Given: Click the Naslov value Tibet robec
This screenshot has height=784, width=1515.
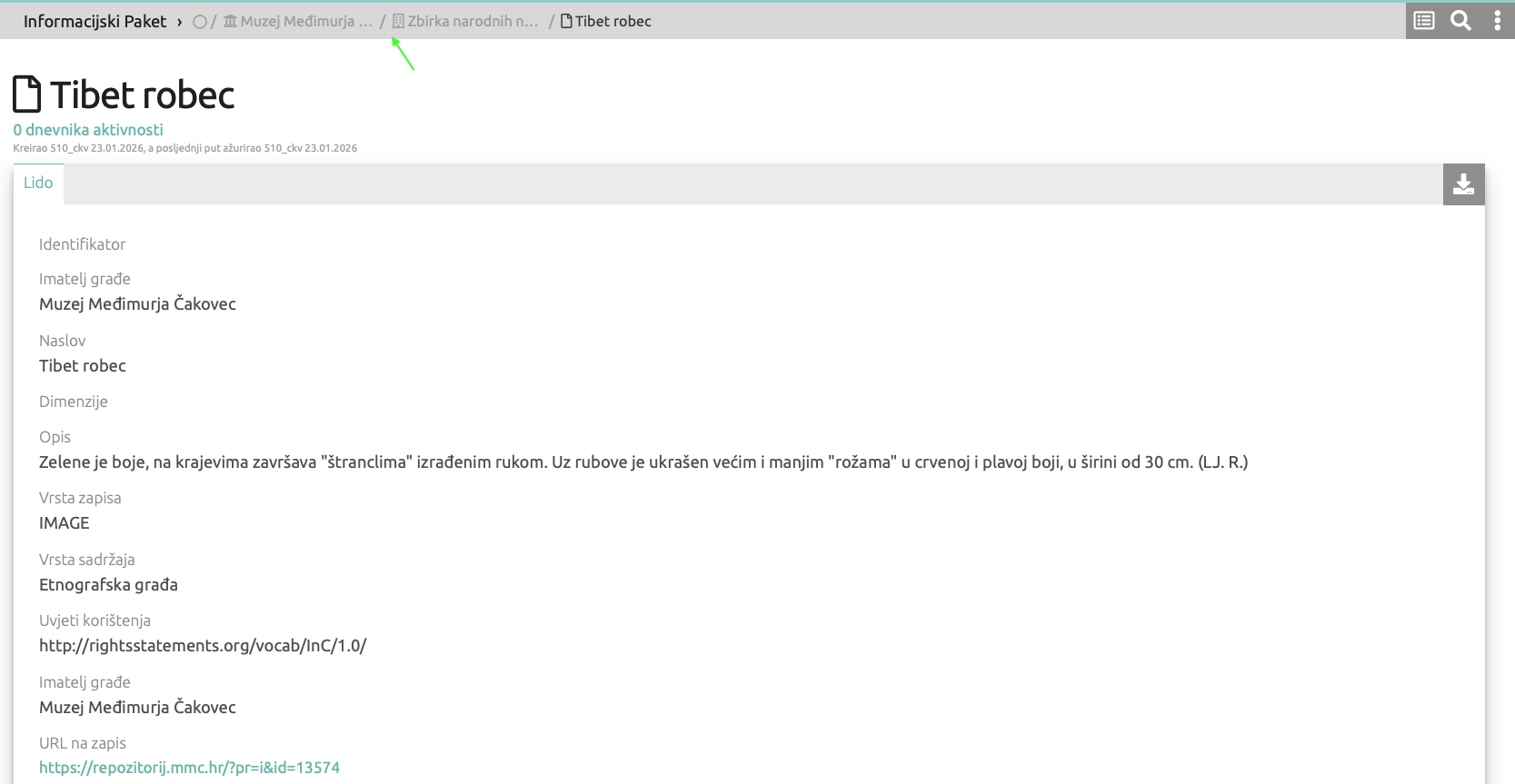Looking at the screenshot, I should click(x=83, y=366).
